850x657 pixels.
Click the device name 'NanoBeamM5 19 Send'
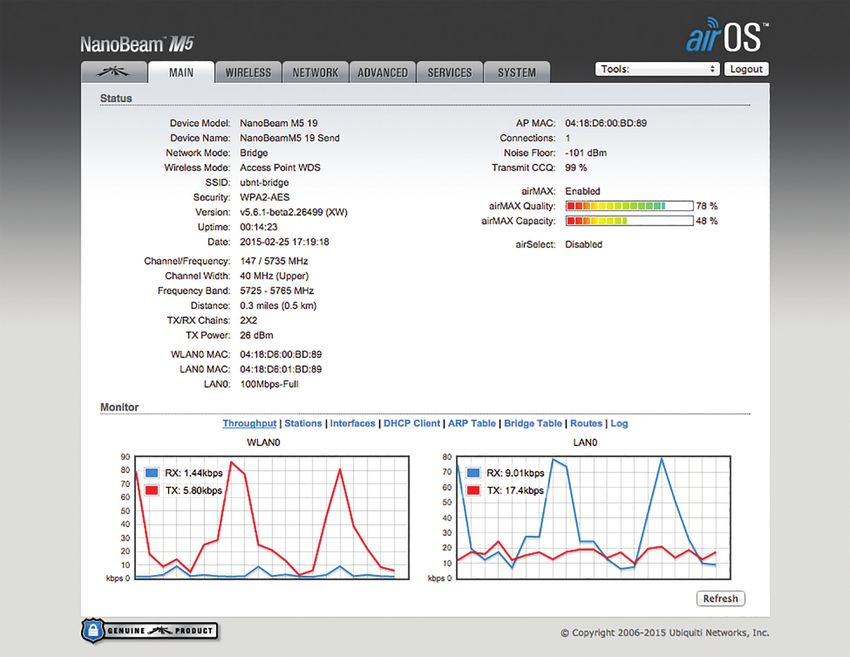(289, 138)
